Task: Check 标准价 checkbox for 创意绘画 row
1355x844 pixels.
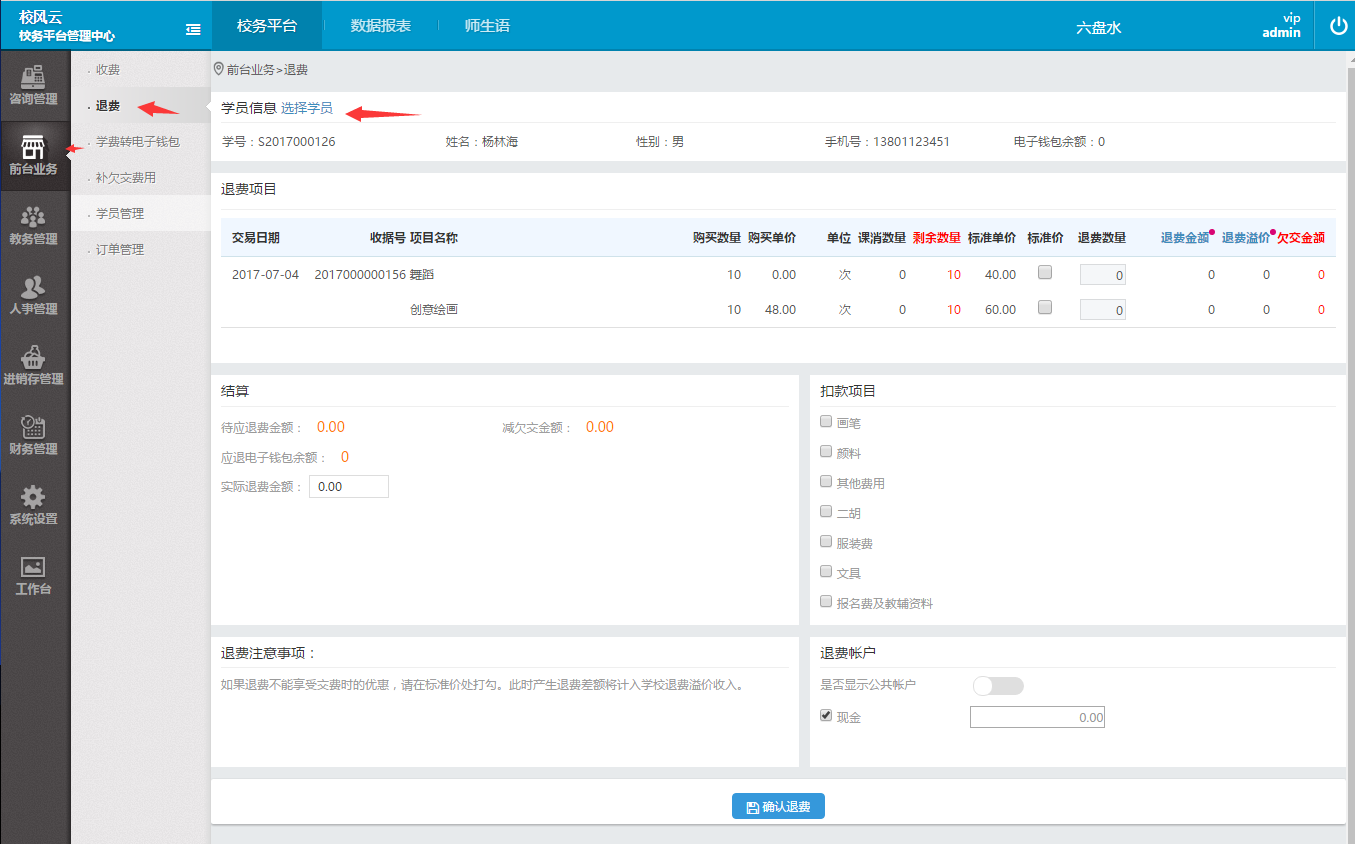Action: click(1045, 308)
